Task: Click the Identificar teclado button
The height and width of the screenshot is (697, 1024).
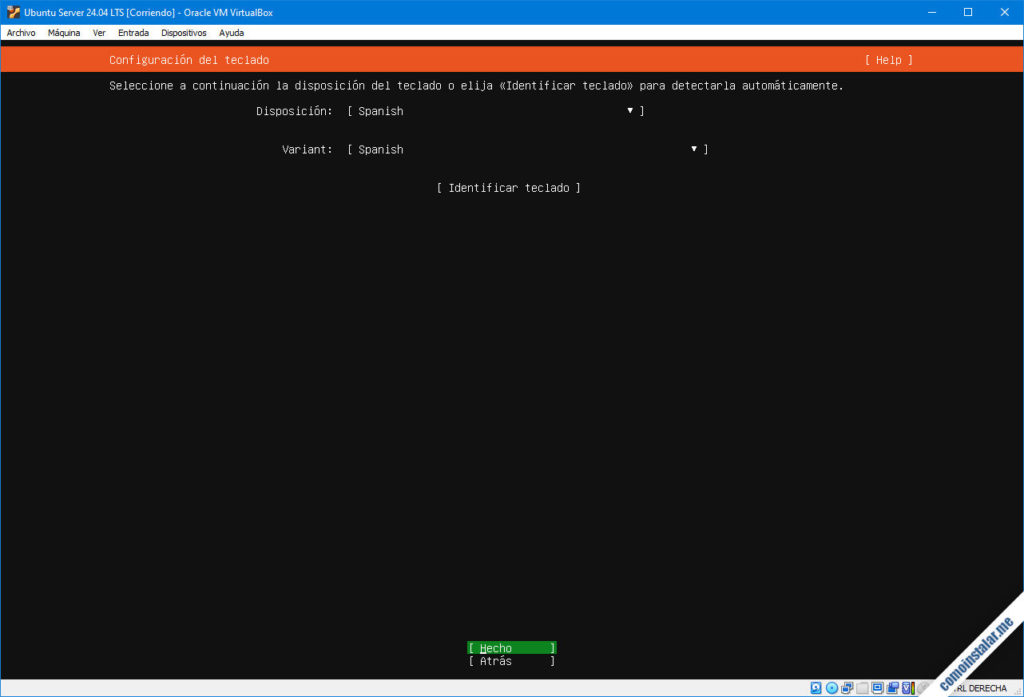Action: tap(508, 188)
